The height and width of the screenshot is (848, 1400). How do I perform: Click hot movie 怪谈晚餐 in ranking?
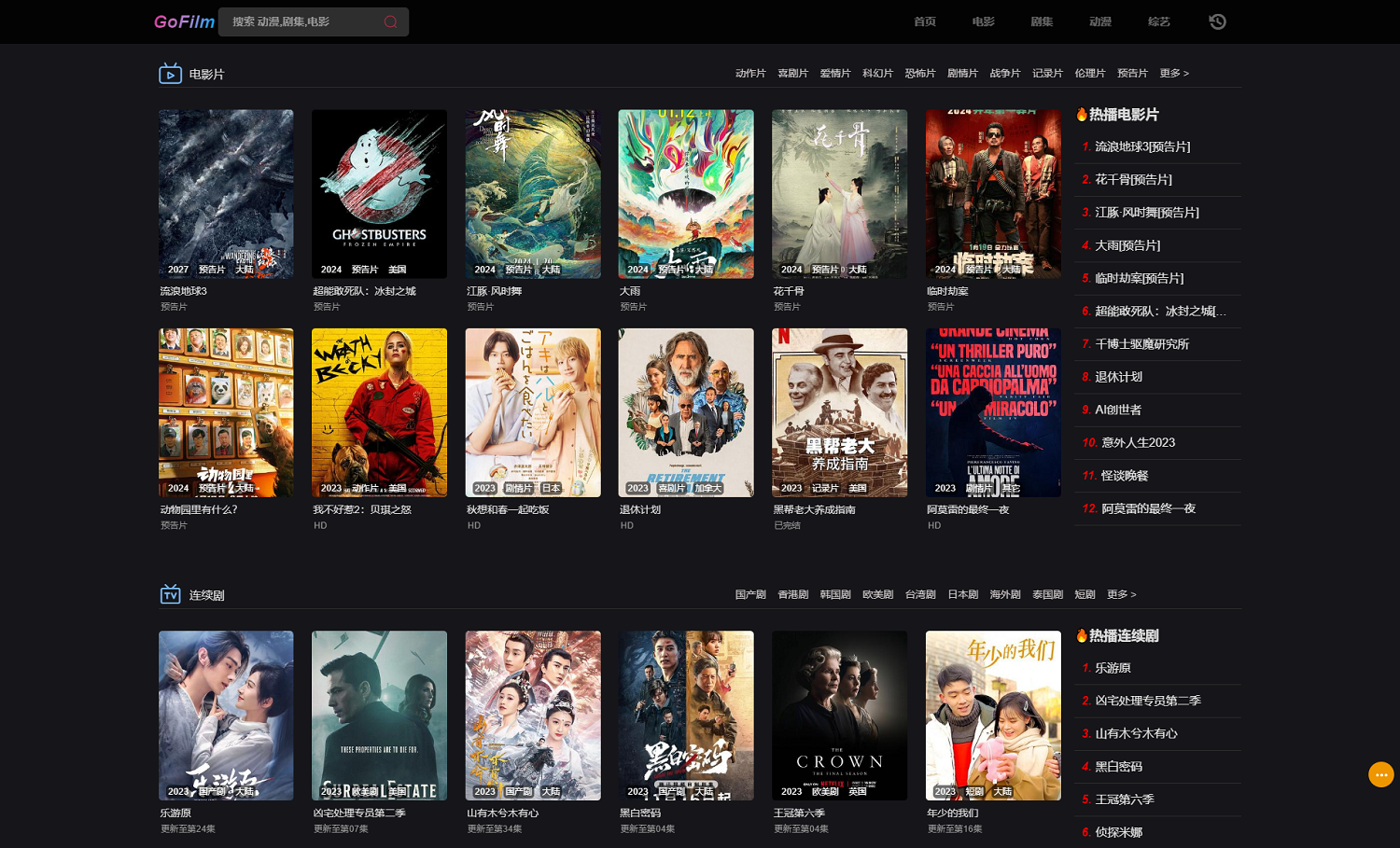point(1125,476)
